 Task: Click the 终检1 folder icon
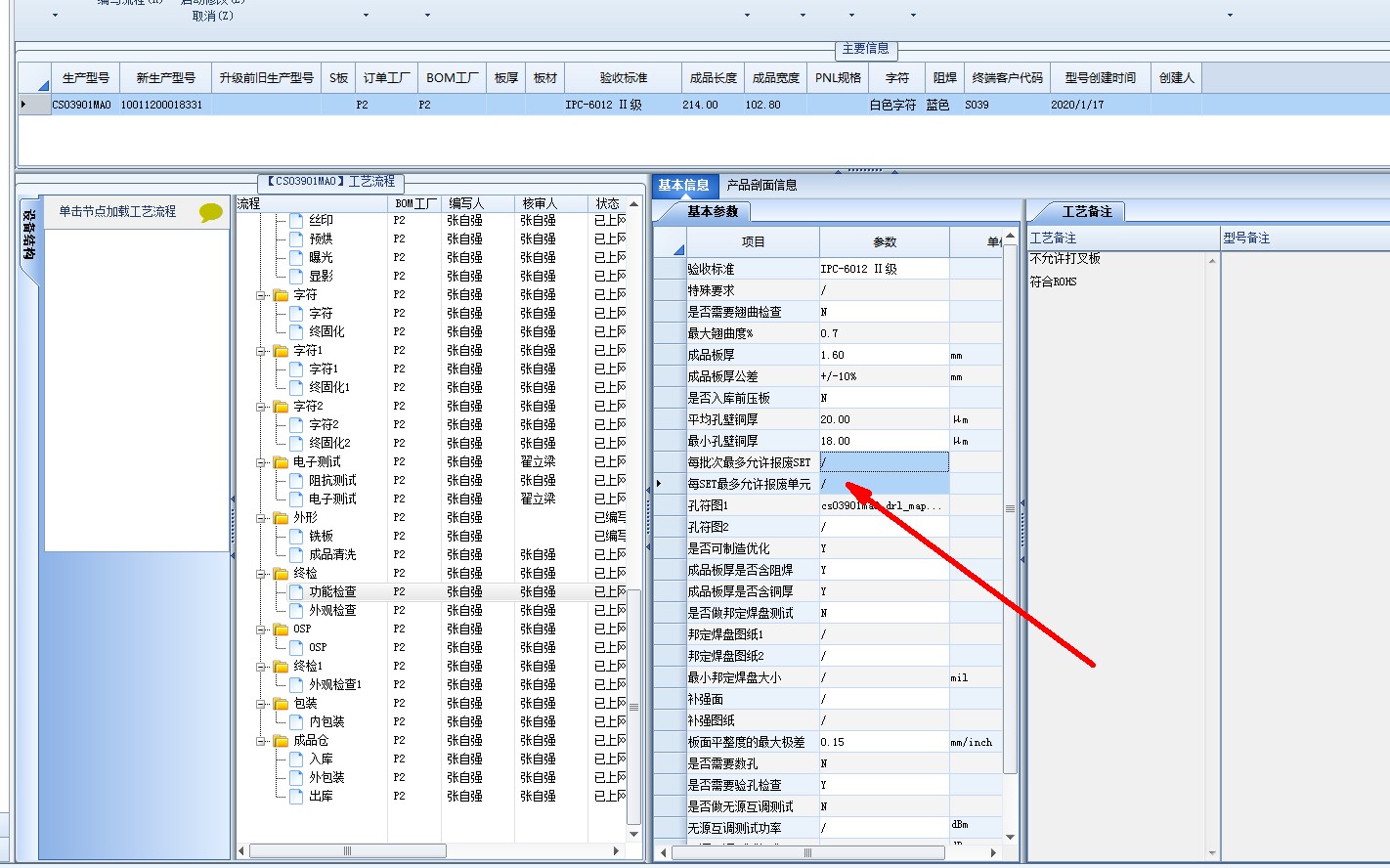click(281, 667)
